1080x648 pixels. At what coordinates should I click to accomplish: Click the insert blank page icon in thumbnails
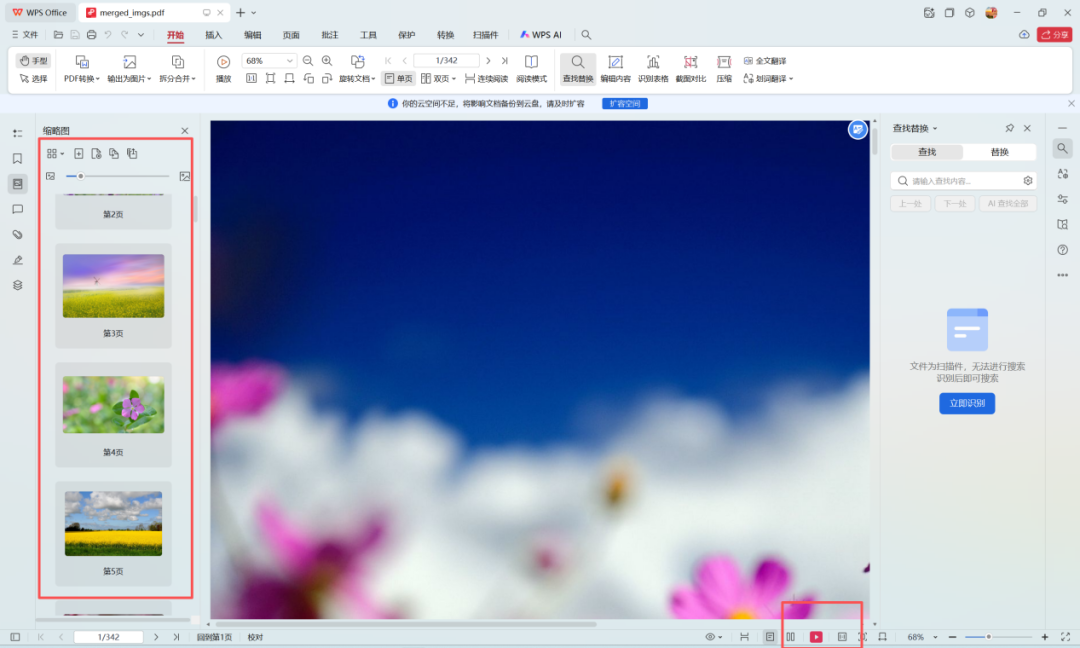[x=79, y=154]
